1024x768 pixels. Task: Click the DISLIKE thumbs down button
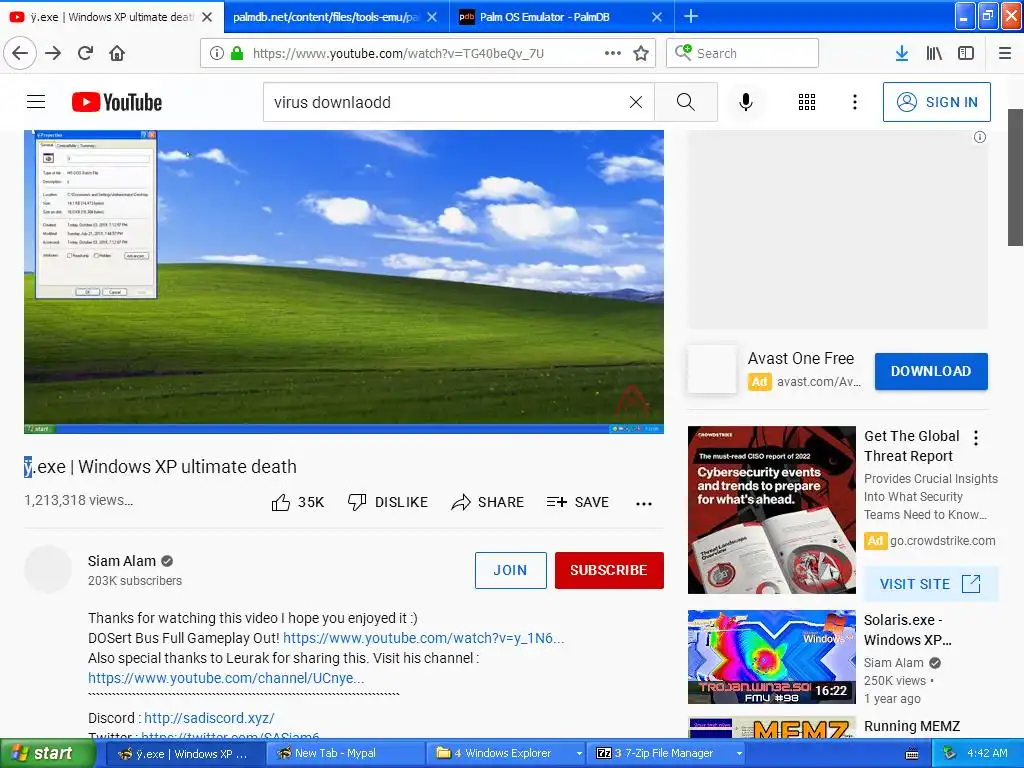pyautogui.click(x=388, y=502)
